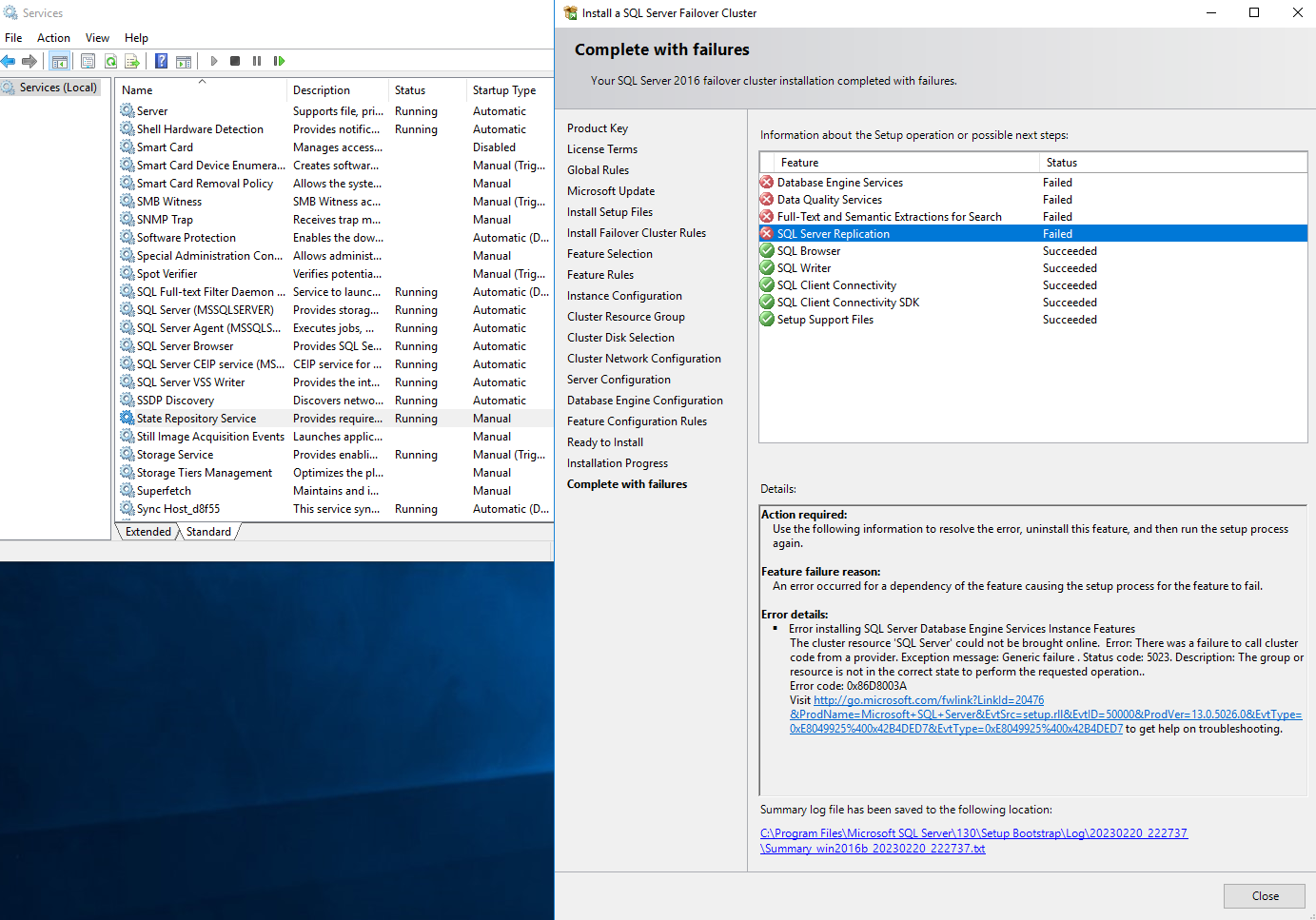Click green success icon for SQL Browser
The height and width of the screenshot is (920, 1316).
coord(767,251)
